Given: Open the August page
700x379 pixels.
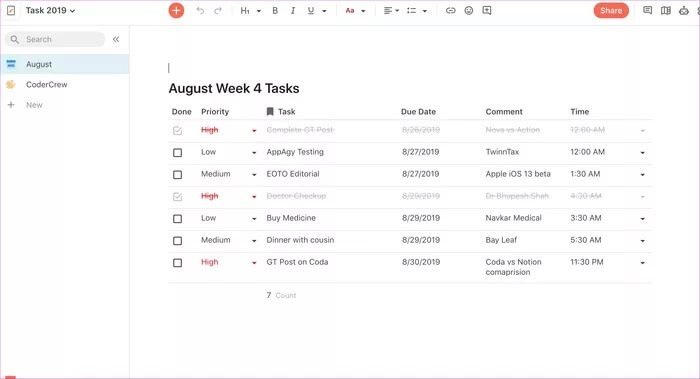Looking at the screenshot, I should point(65,64).
